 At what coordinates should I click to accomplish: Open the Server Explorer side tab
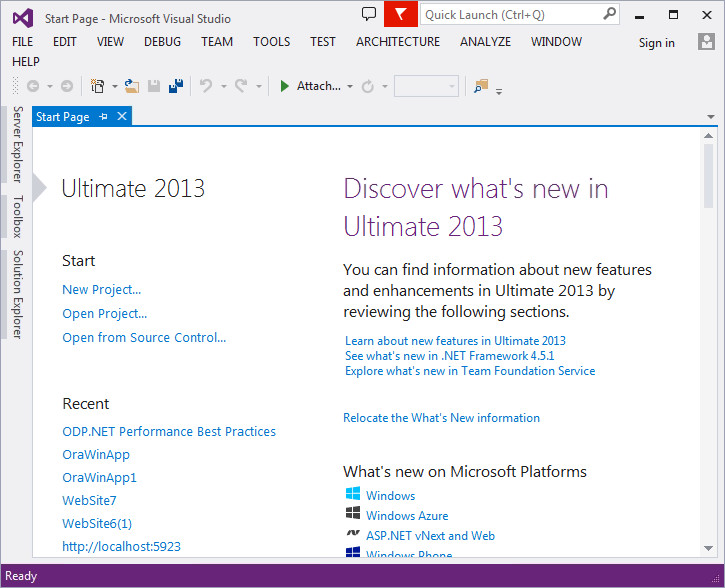tap(18, 144)
